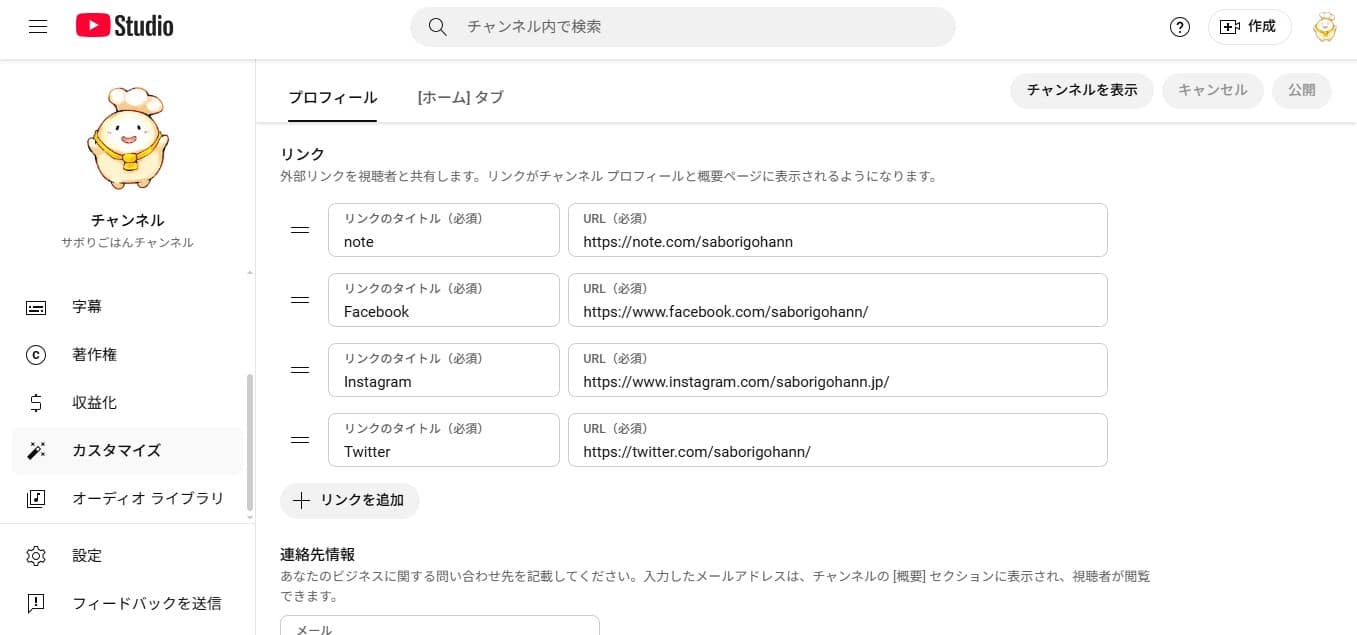Open 収益化 in the sidebar
This screenshot has height=635, width=1357.
coord(127,403)
